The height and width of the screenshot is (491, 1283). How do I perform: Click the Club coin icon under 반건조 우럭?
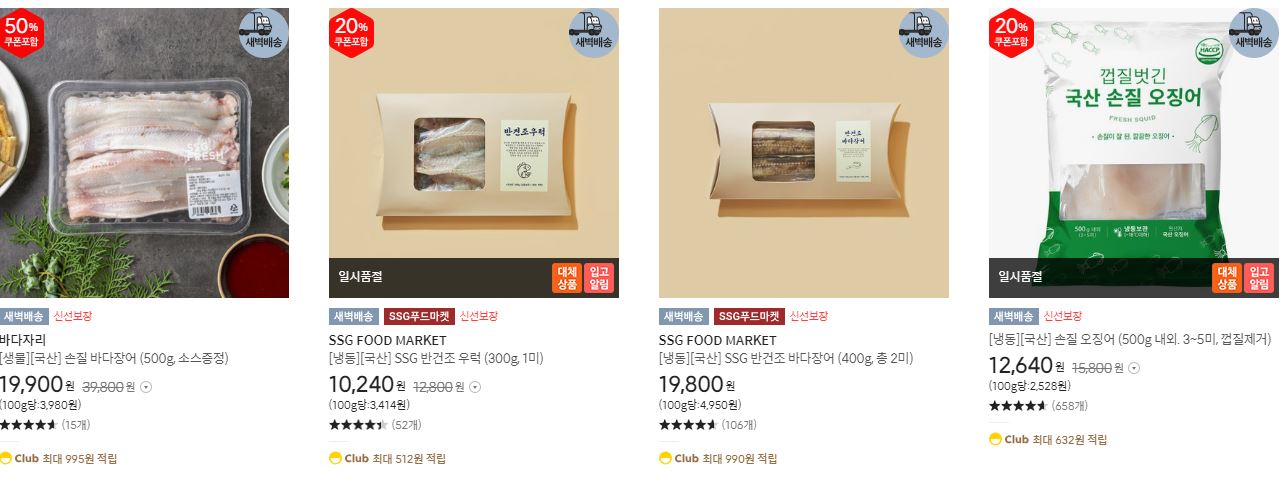point(335,459)
